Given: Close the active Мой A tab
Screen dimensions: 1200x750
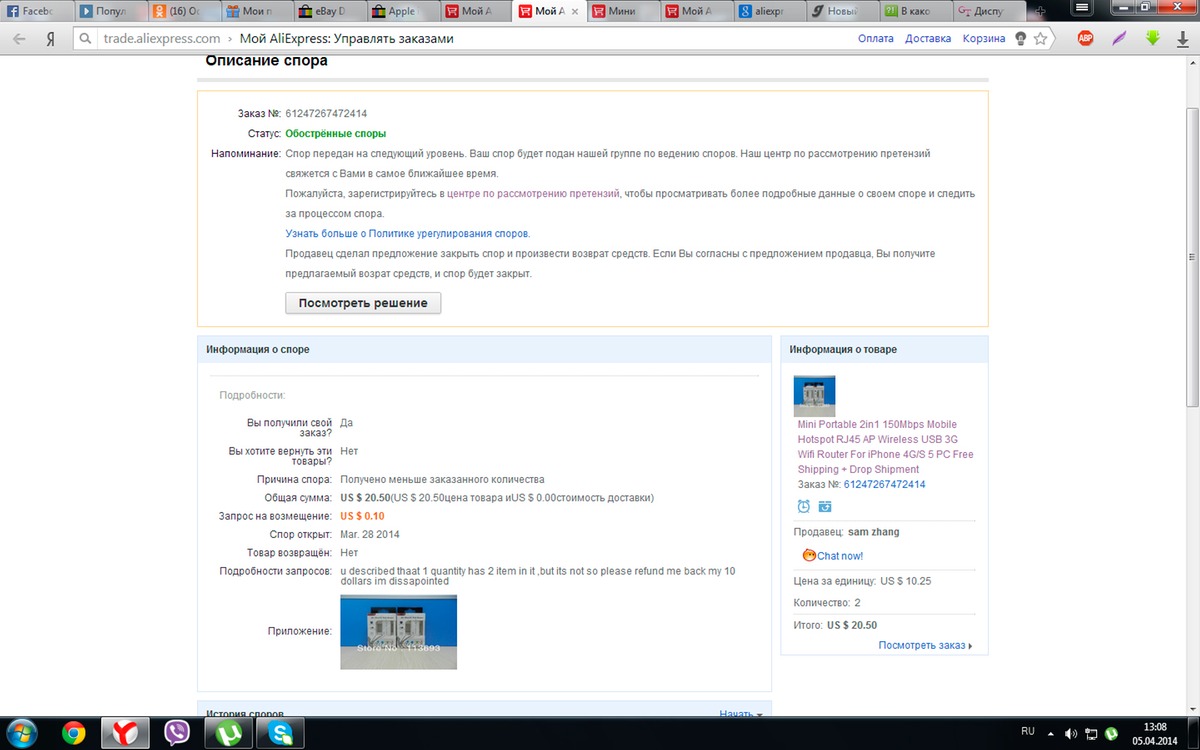Looking at the screenshot, I should (574, 12).
